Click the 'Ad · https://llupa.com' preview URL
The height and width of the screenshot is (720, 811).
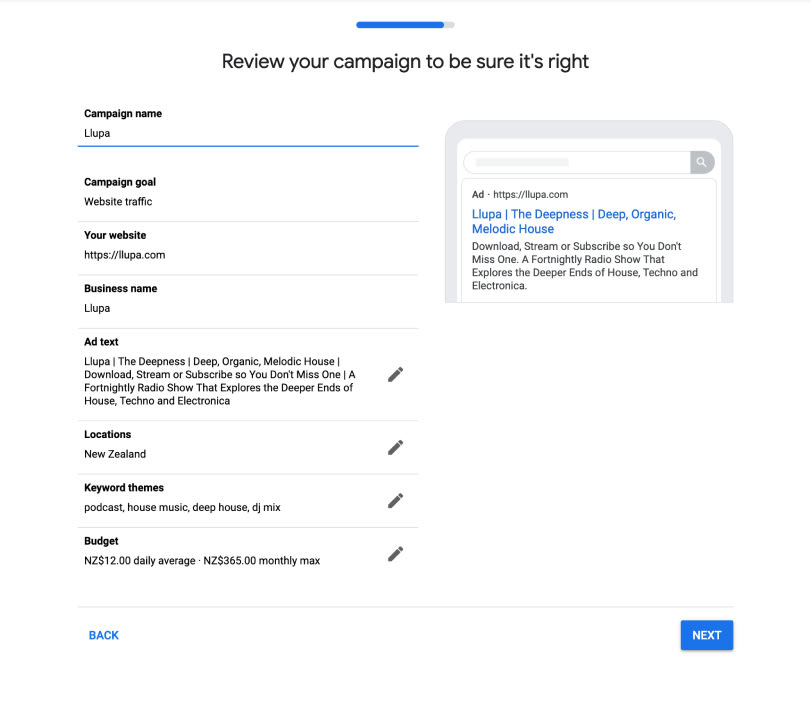pos(520,194)
